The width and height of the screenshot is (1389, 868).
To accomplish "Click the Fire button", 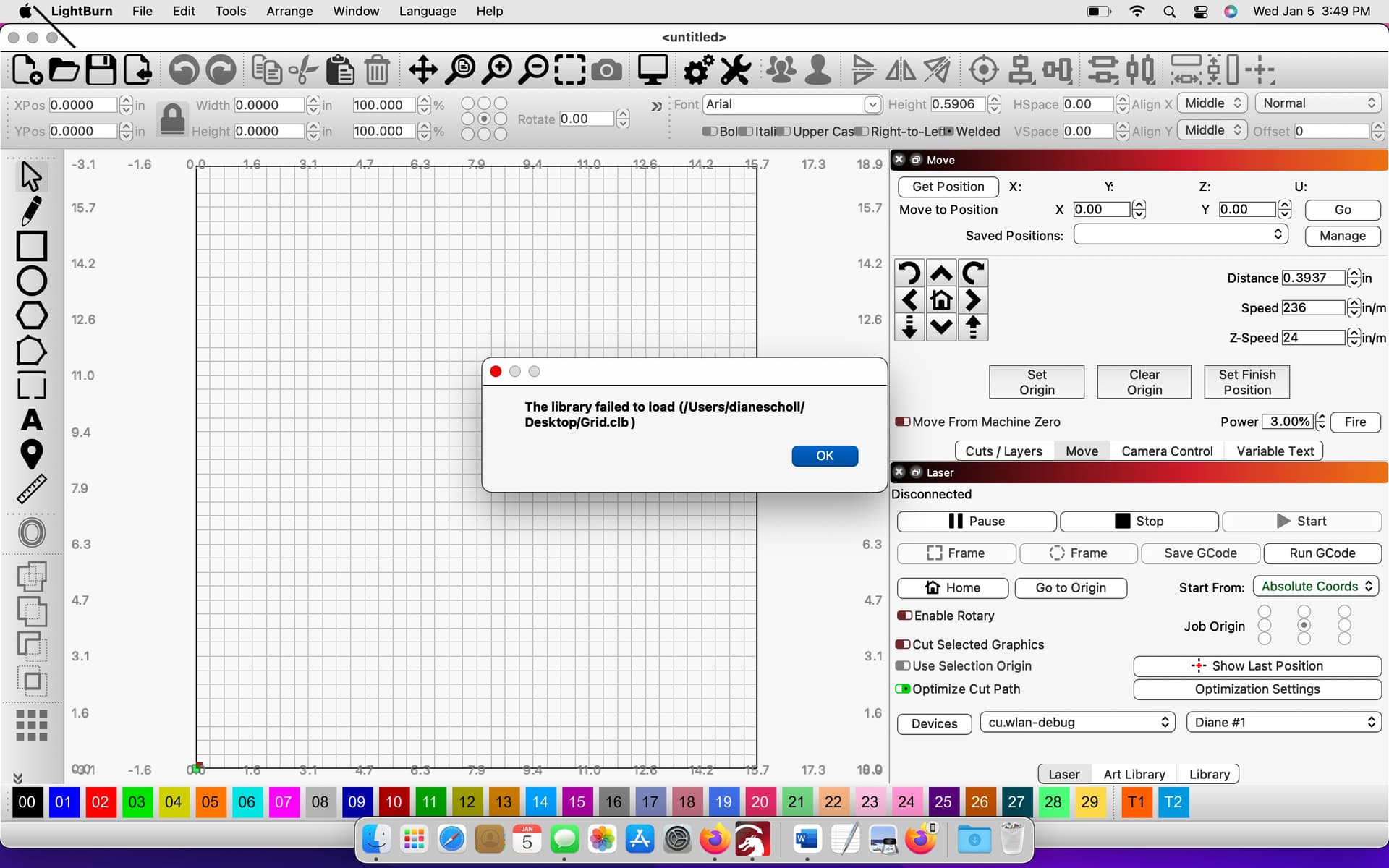I will 1355,422.
